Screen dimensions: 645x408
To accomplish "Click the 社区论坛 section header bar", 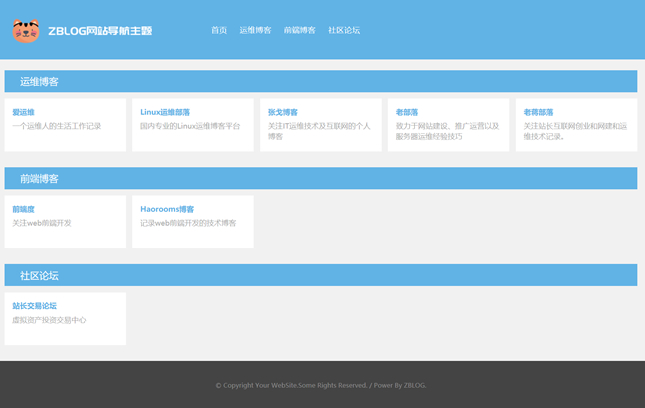I will point(320,275).
